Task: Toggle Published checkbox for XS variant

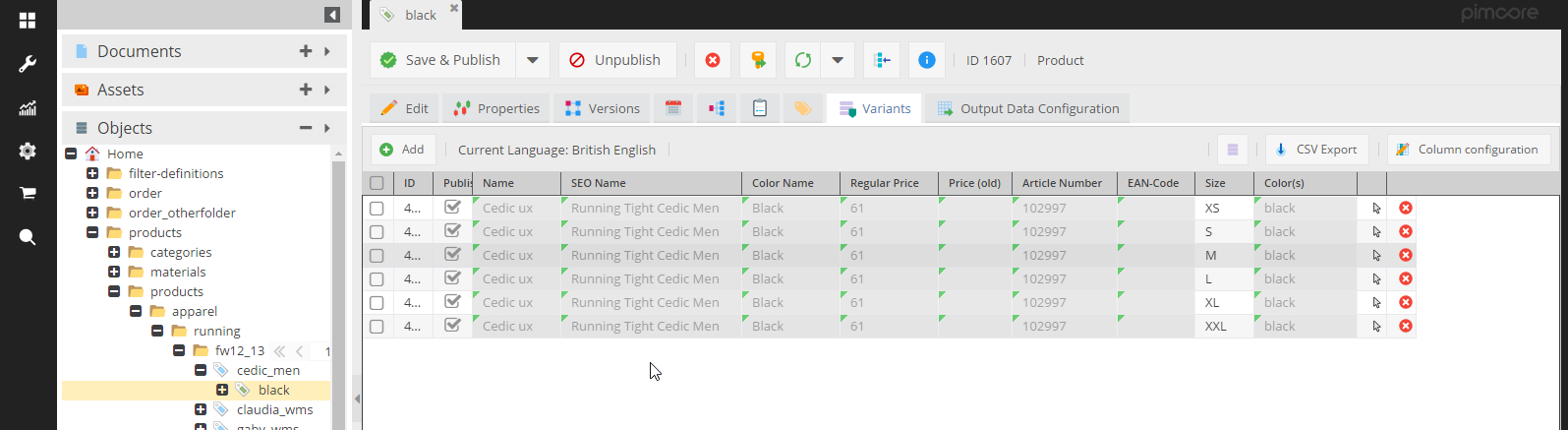Action: click(452, 208)
